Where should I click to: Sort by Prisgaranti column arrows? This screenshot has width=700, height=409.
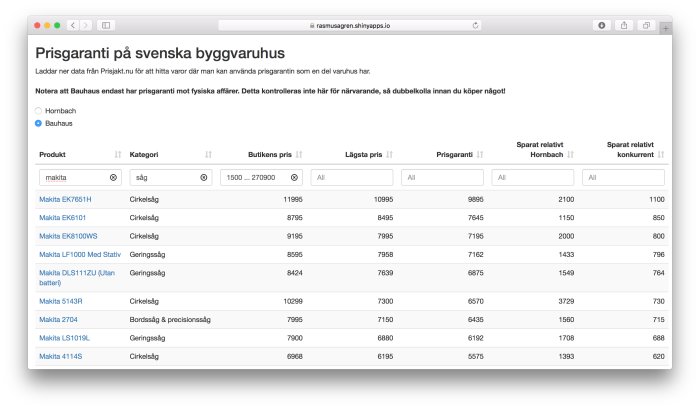(480, 154)
